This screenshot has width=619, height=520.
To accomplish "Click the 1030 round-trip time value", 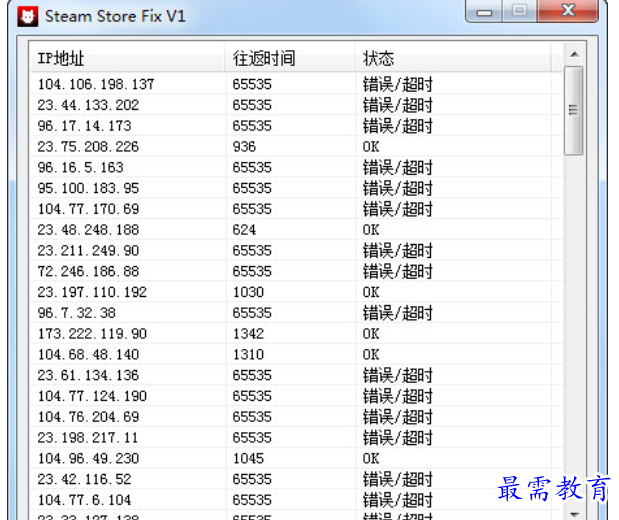I will point(248,292).
